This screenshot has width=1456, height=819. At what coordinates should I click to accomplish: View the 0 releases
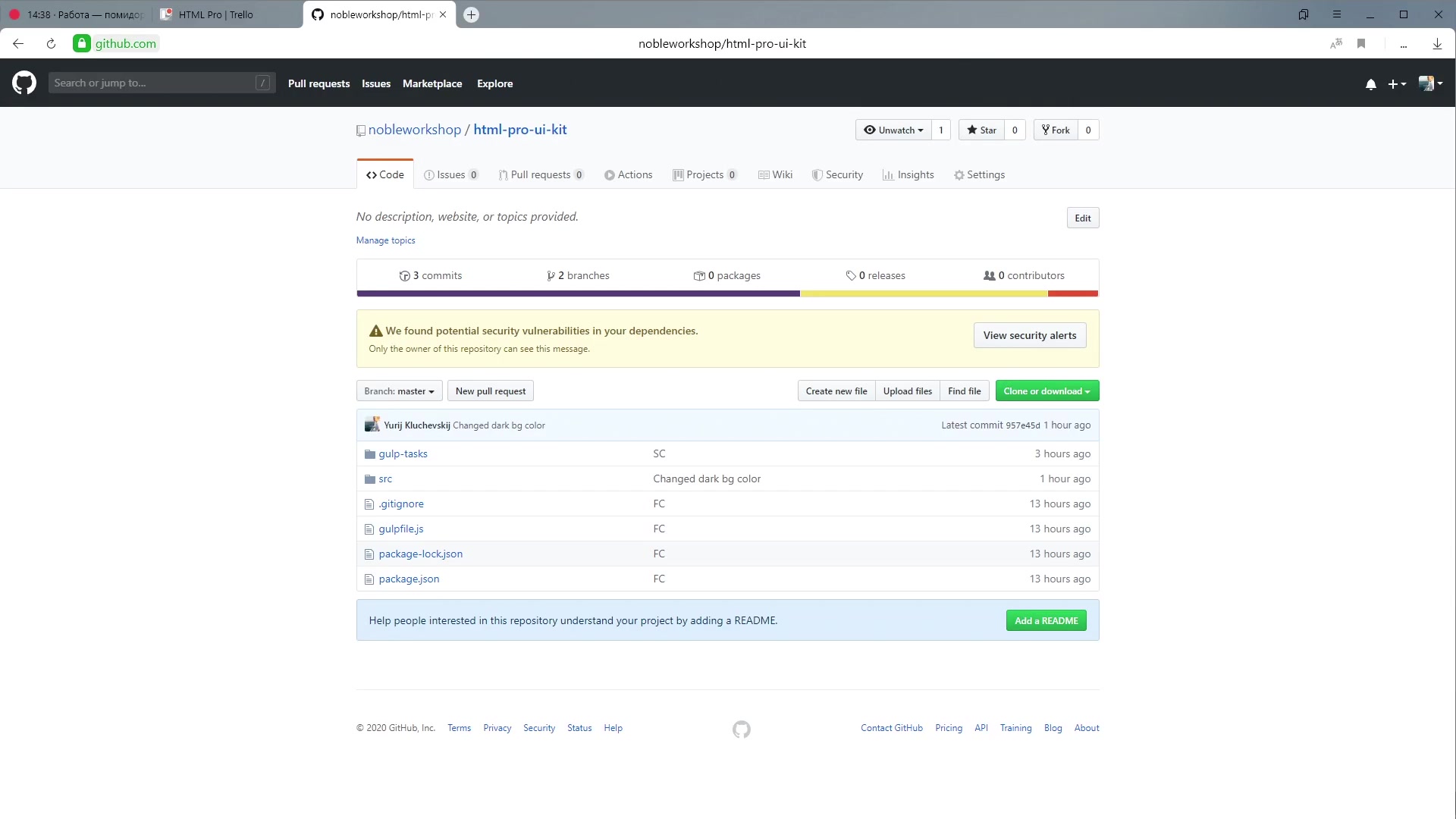pyautogui.click(x=876, y=275)
